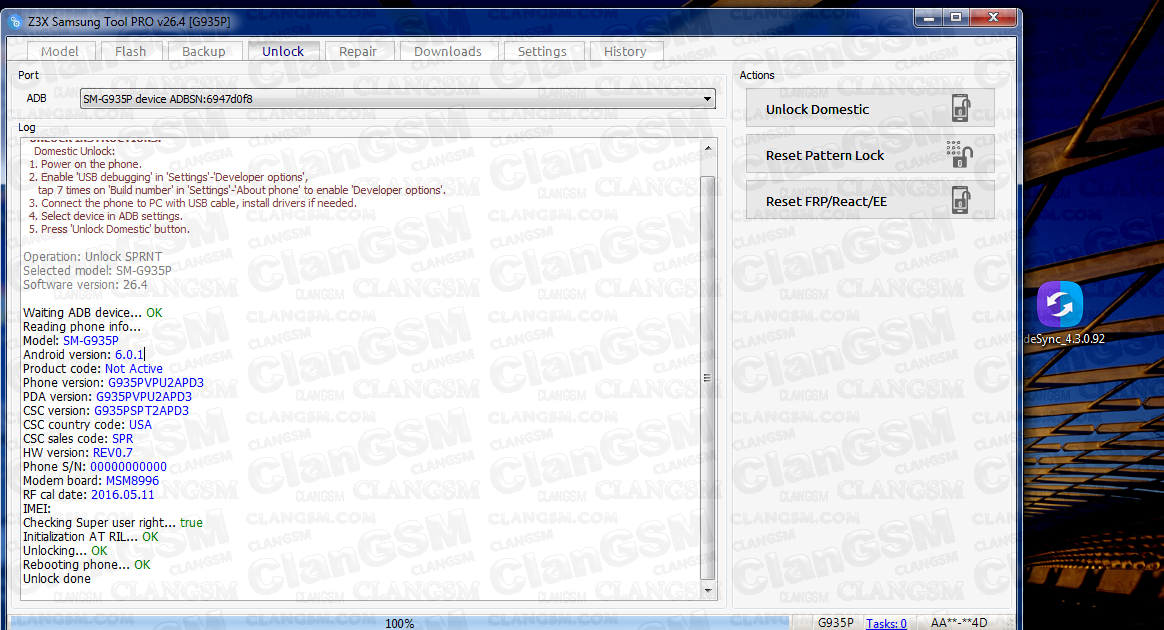Maximize the Z3X Samsung Tool window
1164x630 pixels.
click(x=956, y=17)
